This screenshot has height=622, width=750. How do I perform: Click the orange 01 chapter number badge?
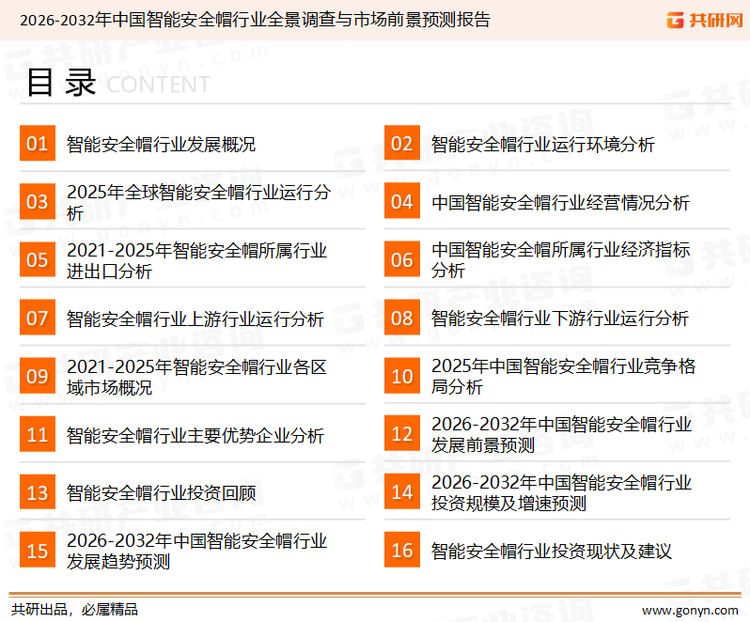(x=37, y=144)
